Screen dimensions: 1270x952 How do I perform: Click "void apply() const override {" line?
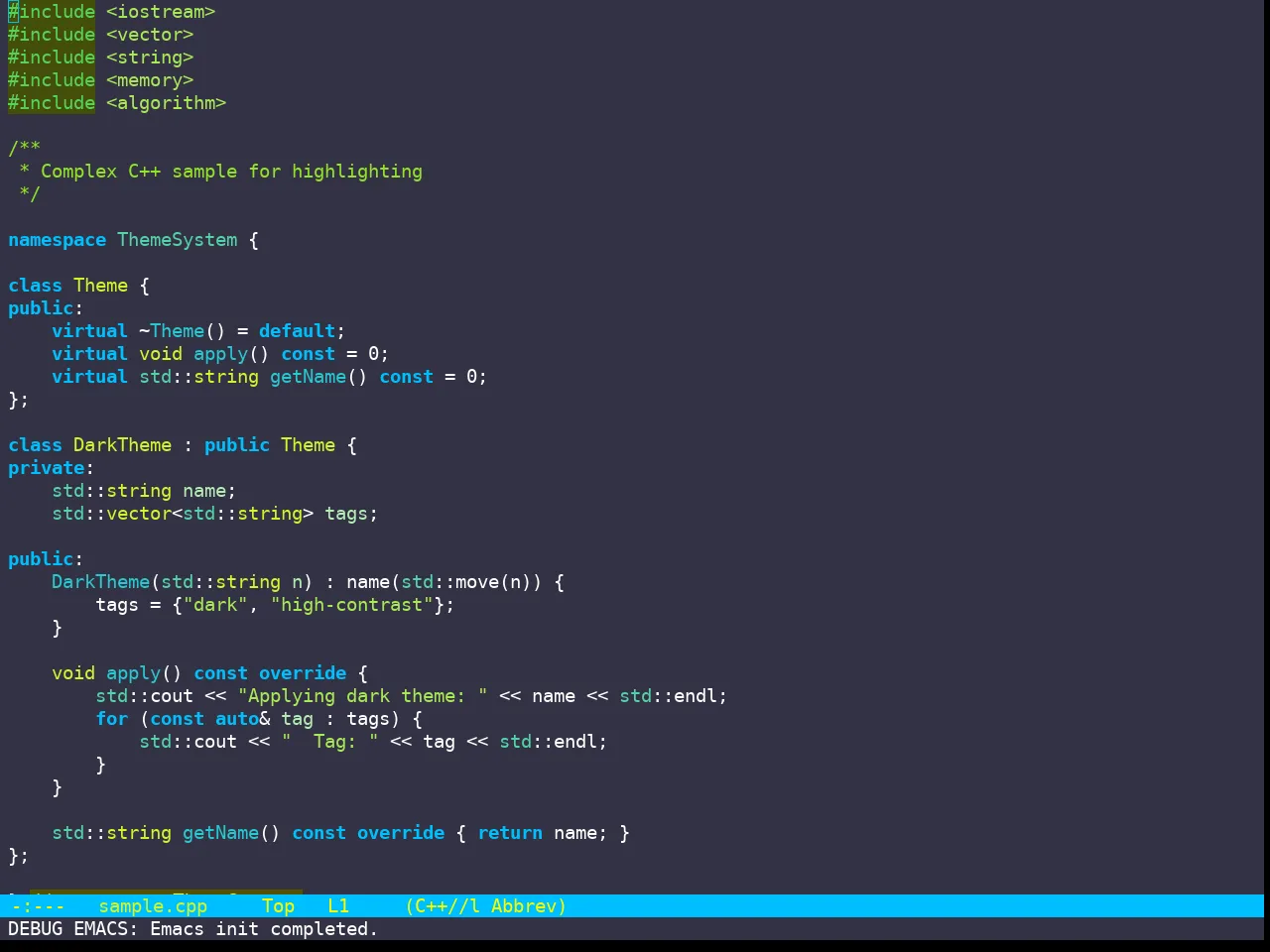point(209,673)
